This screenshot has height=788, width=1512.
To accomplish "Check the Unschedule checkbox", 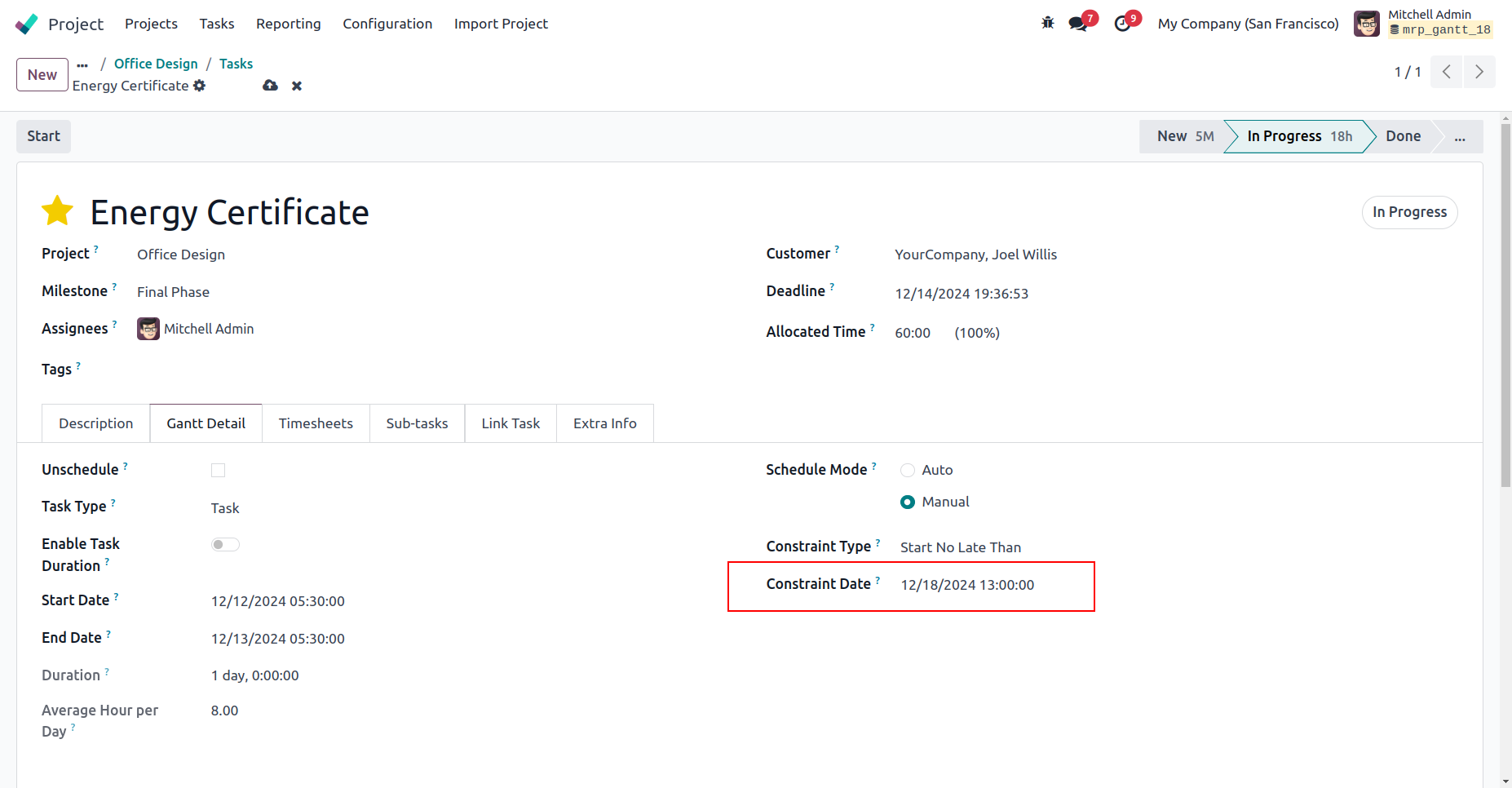I will [x=218, y=470].
